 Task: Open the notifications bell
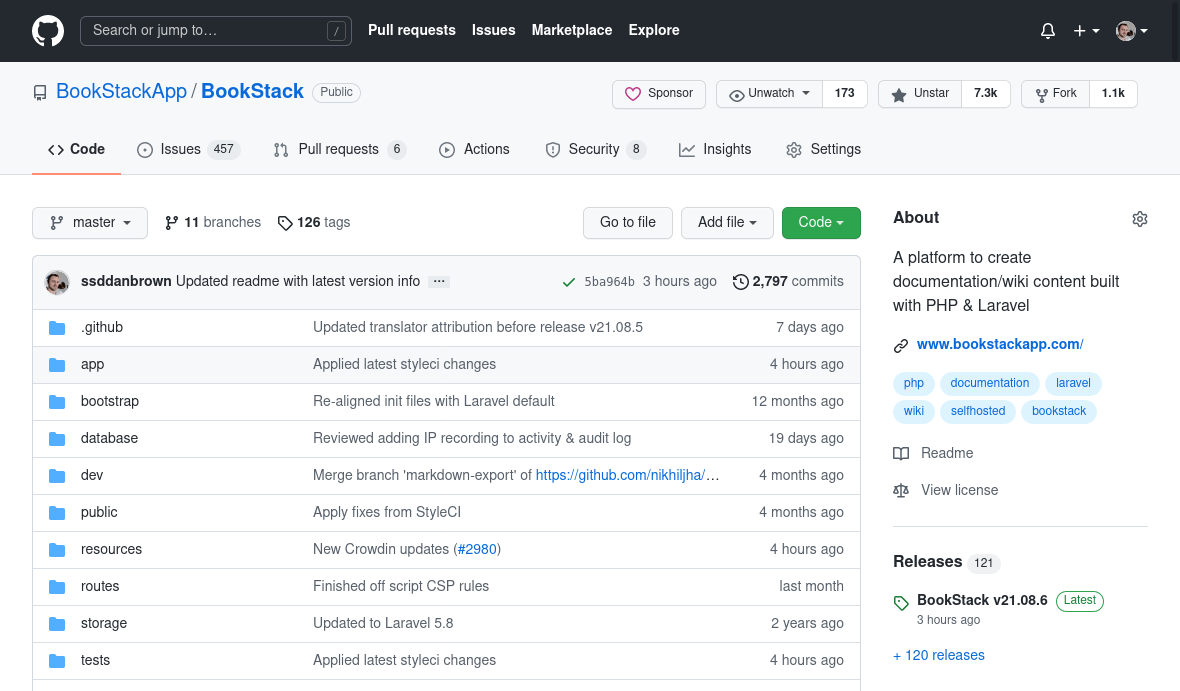click(1048, 31)
